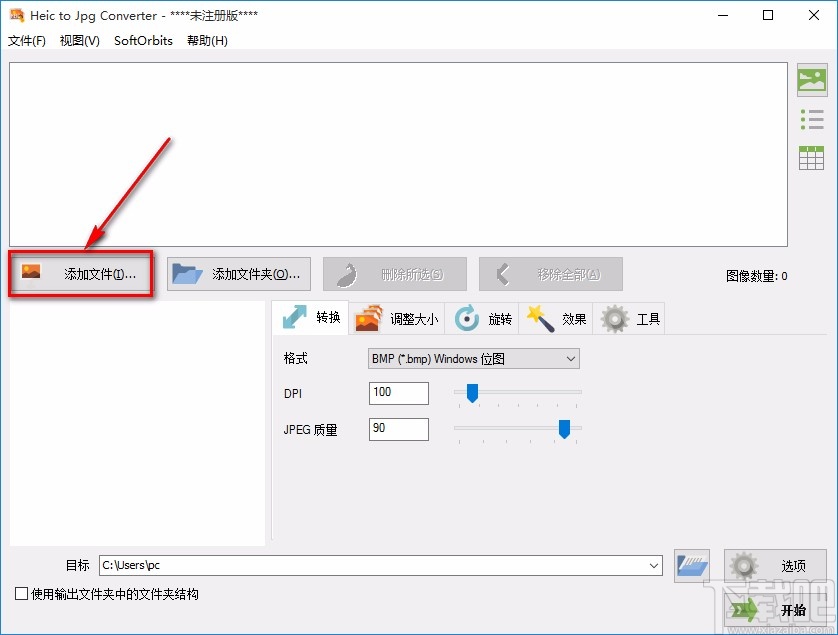Switch to details list view mode

tap(813, 118)
